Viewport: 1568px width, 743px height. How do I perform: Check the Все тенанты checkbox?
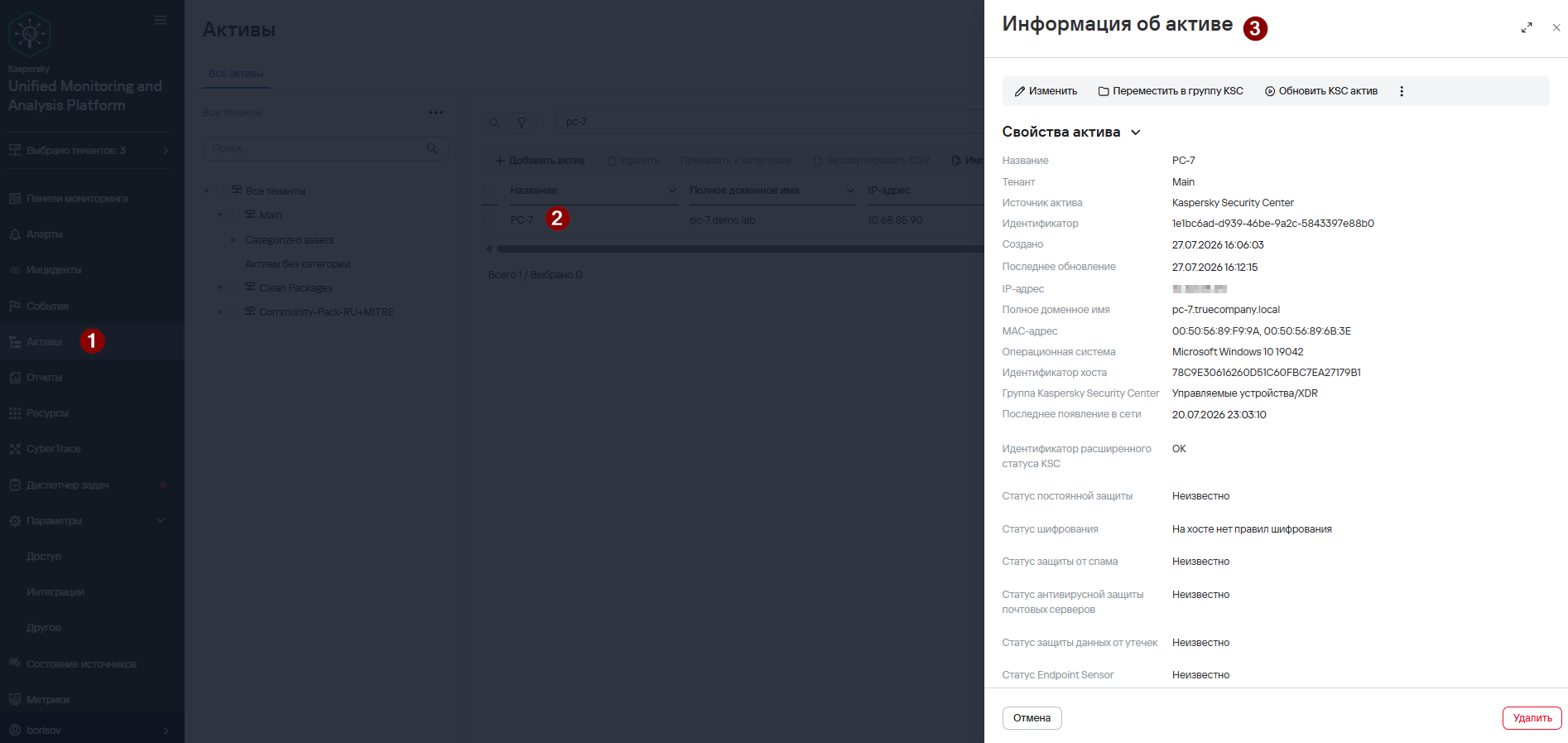coord(222,191)
